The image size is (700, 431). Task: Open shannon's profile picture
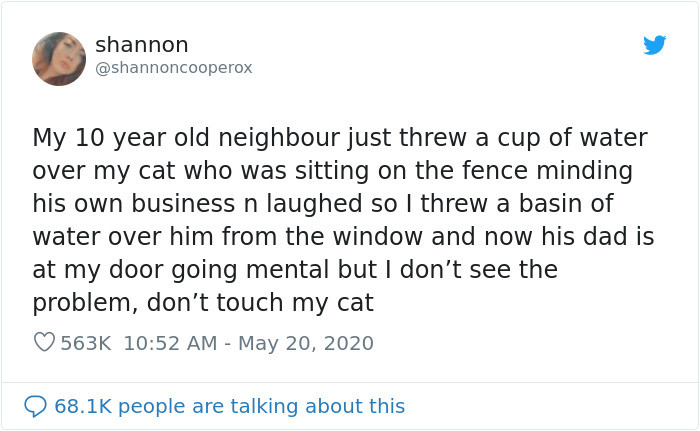(x=59, y=59)
